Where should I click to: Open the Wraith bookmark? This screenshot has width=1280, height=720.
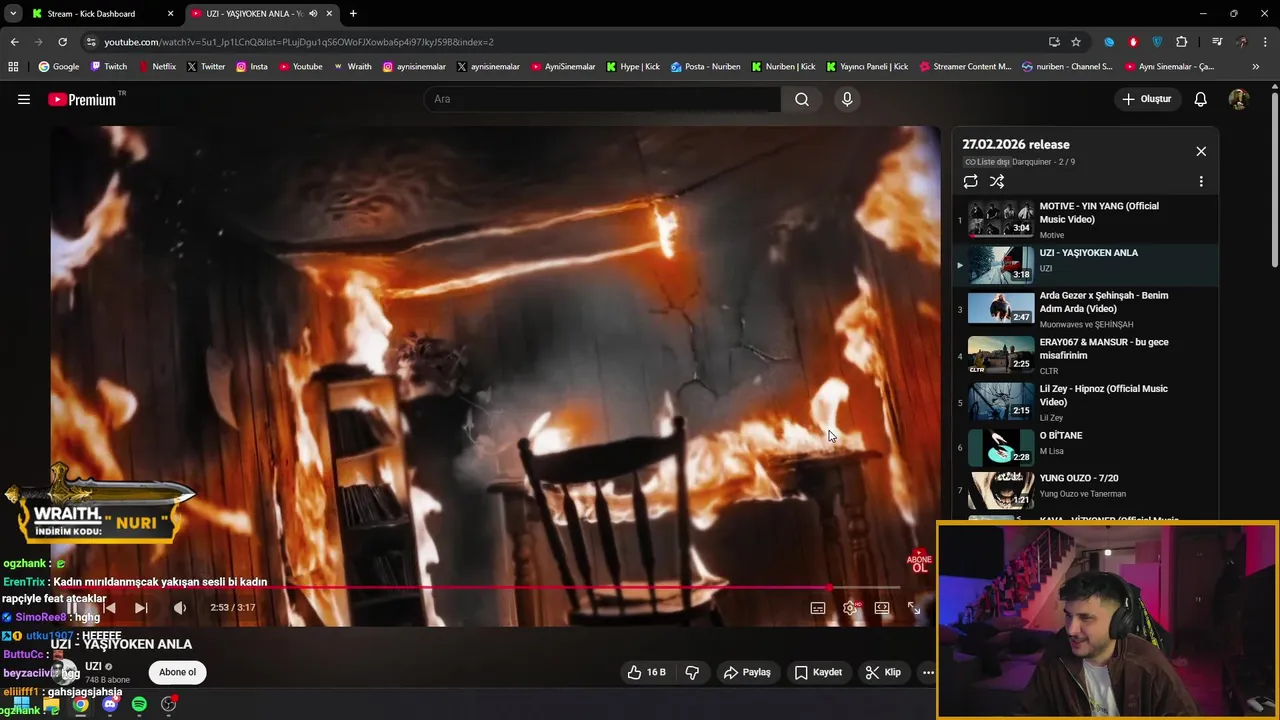(x=352, y=67)
